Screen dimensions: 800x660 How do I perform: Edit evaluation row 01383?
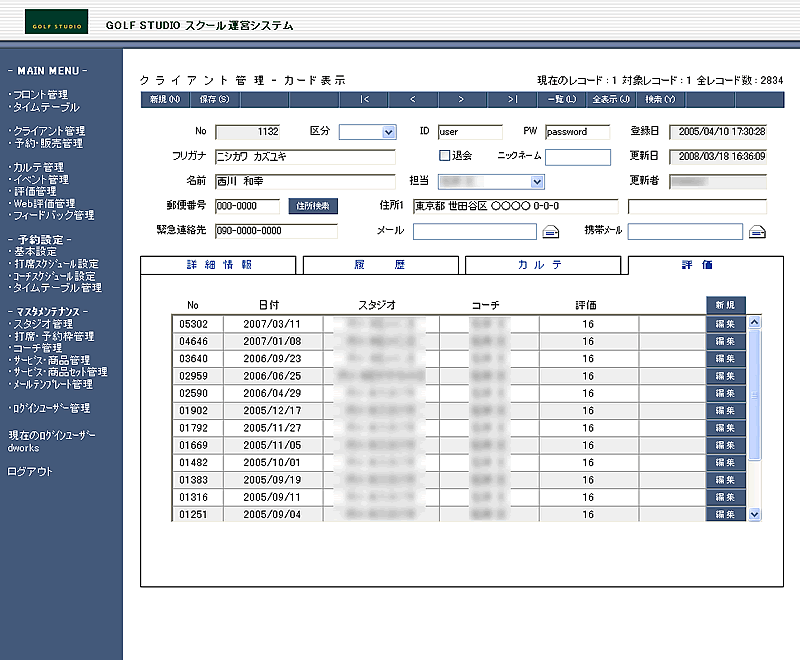(726, 480)
